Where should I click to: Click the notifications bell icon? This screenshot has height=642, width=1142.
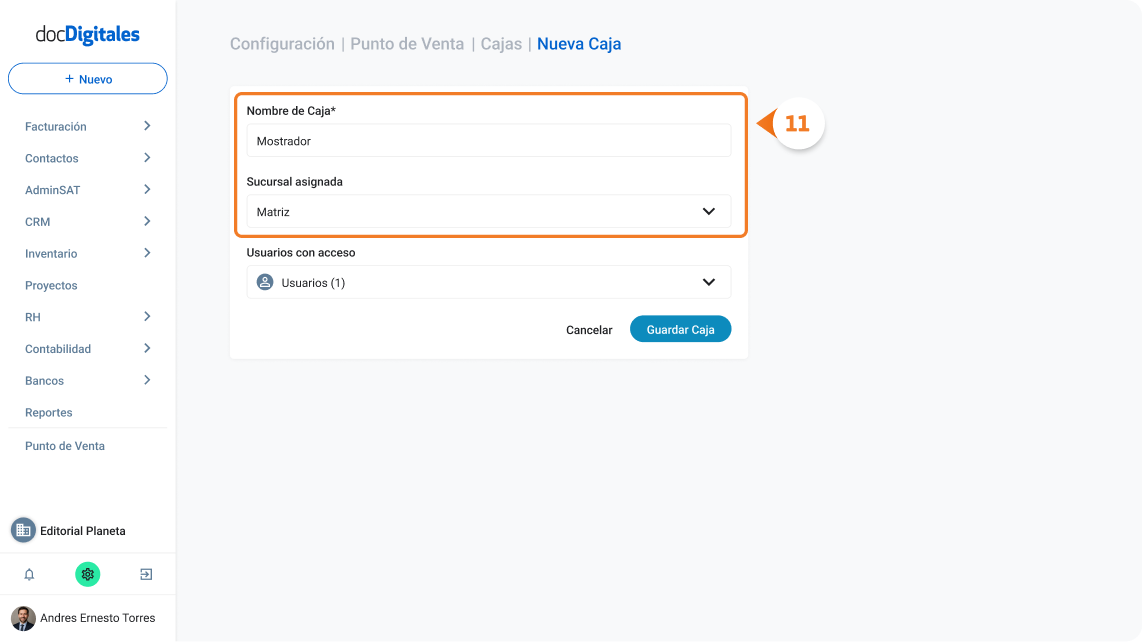coord(29,574)
